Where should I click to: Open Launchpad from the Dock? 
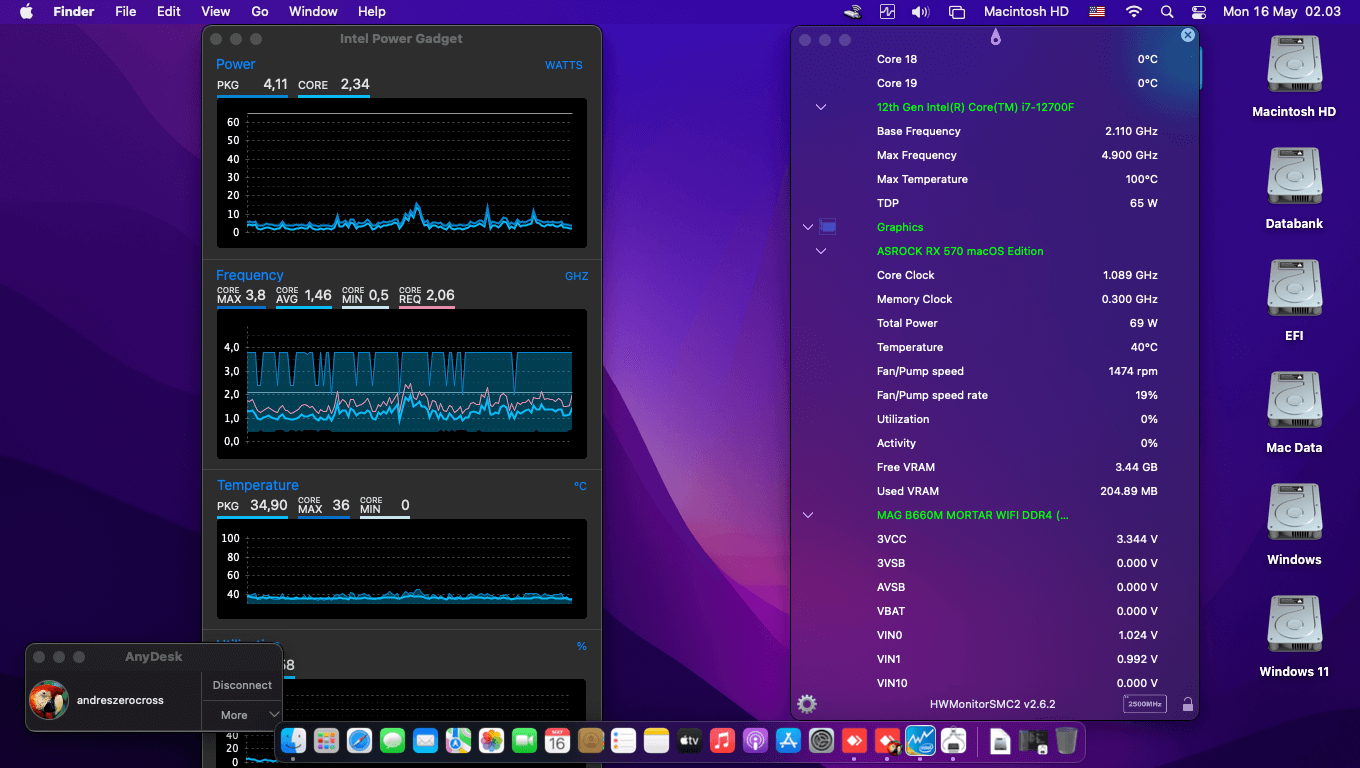[x=326, y=741]
